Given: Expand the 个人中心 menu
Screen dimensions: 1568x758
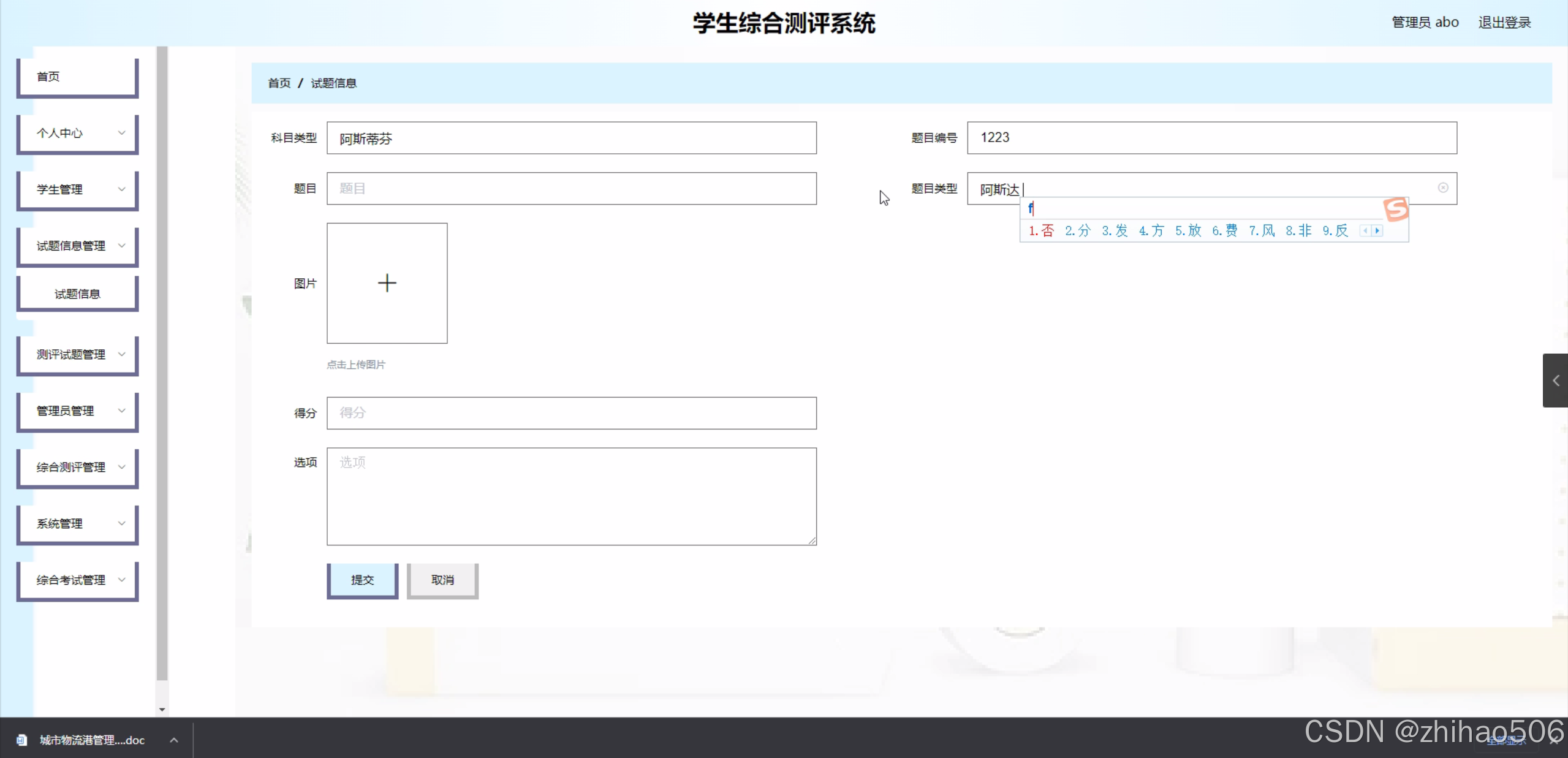Looking at the screenshot, I should (x=77, y=133).
